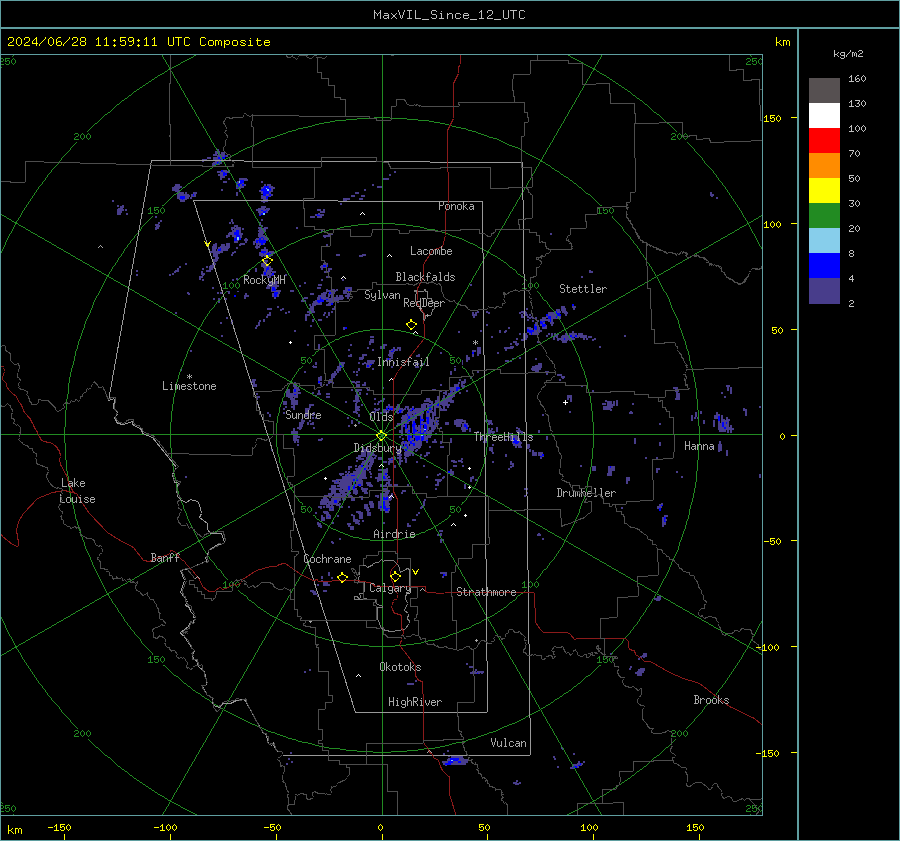
Task: Select the yellow 30-50 legend swatch
Action: [824, 191]
